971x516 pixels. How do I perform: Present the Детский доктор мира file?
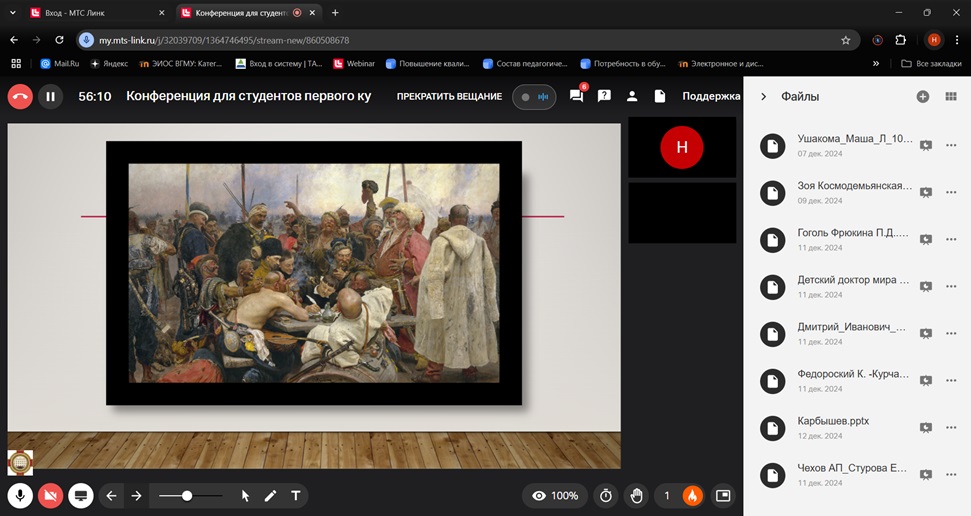[x=926, y=286]
